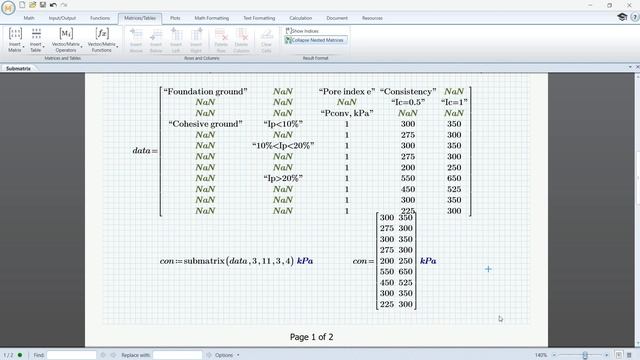
Task: Expand Insert Table dropdown arrow
Action: point(43,47)
